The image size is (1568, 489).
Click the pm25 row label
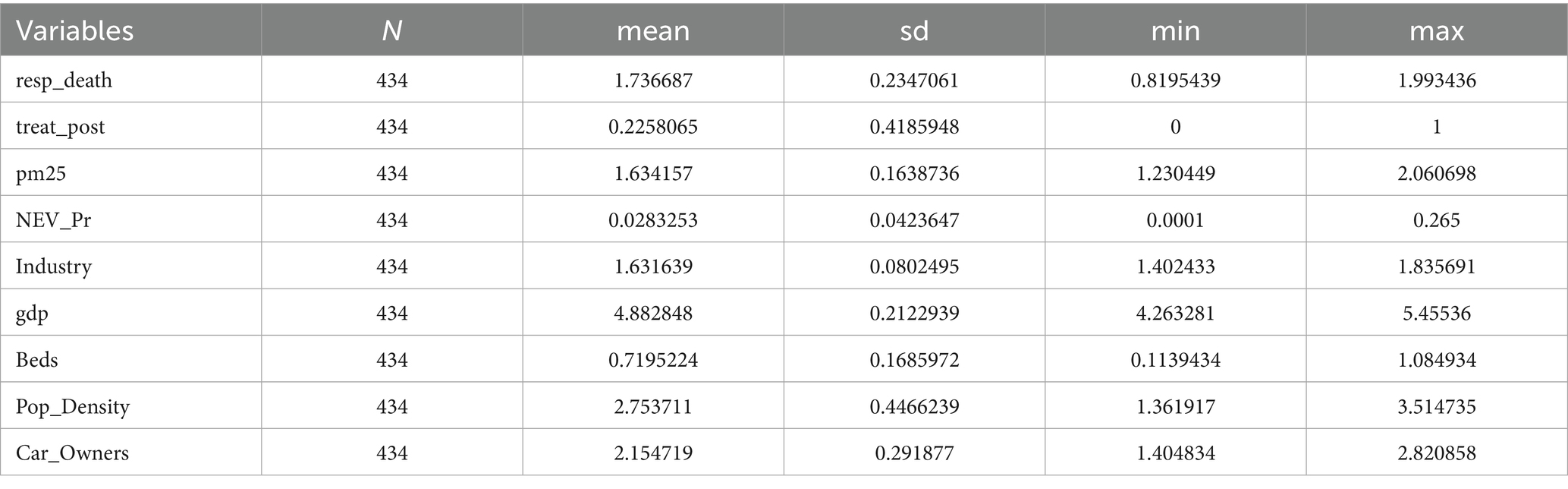tap(41, 173)
